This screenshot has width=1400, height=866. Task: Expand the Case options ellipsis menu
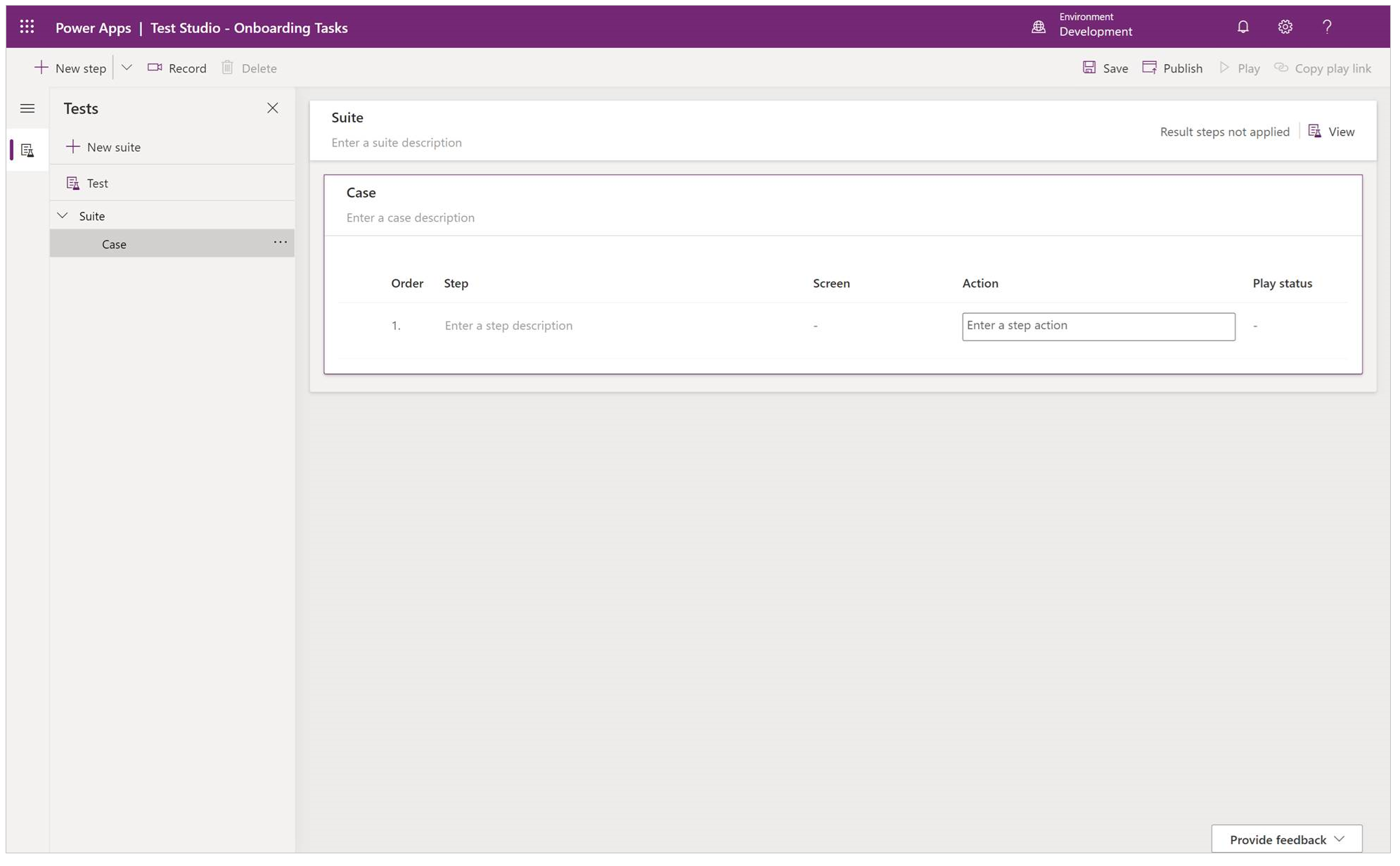tap(280, 241)
